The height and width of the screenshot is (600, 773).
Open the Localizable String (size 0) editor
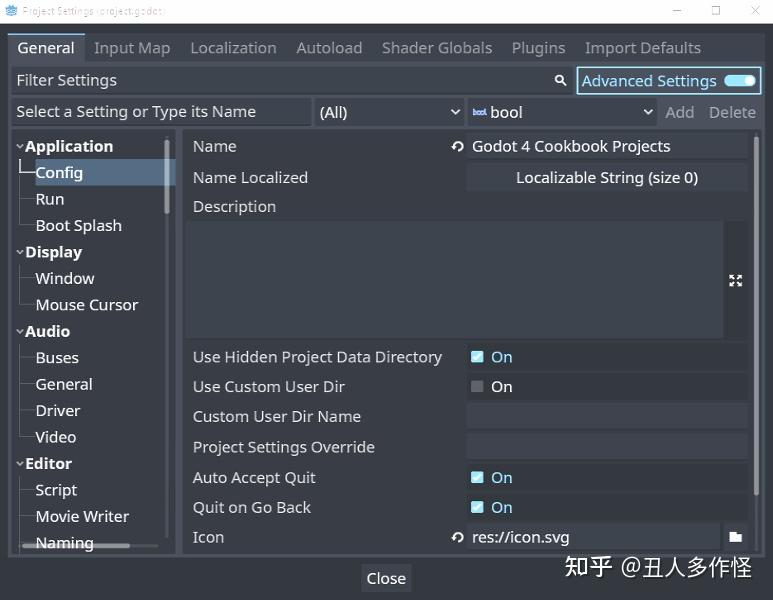click(606, 178)
